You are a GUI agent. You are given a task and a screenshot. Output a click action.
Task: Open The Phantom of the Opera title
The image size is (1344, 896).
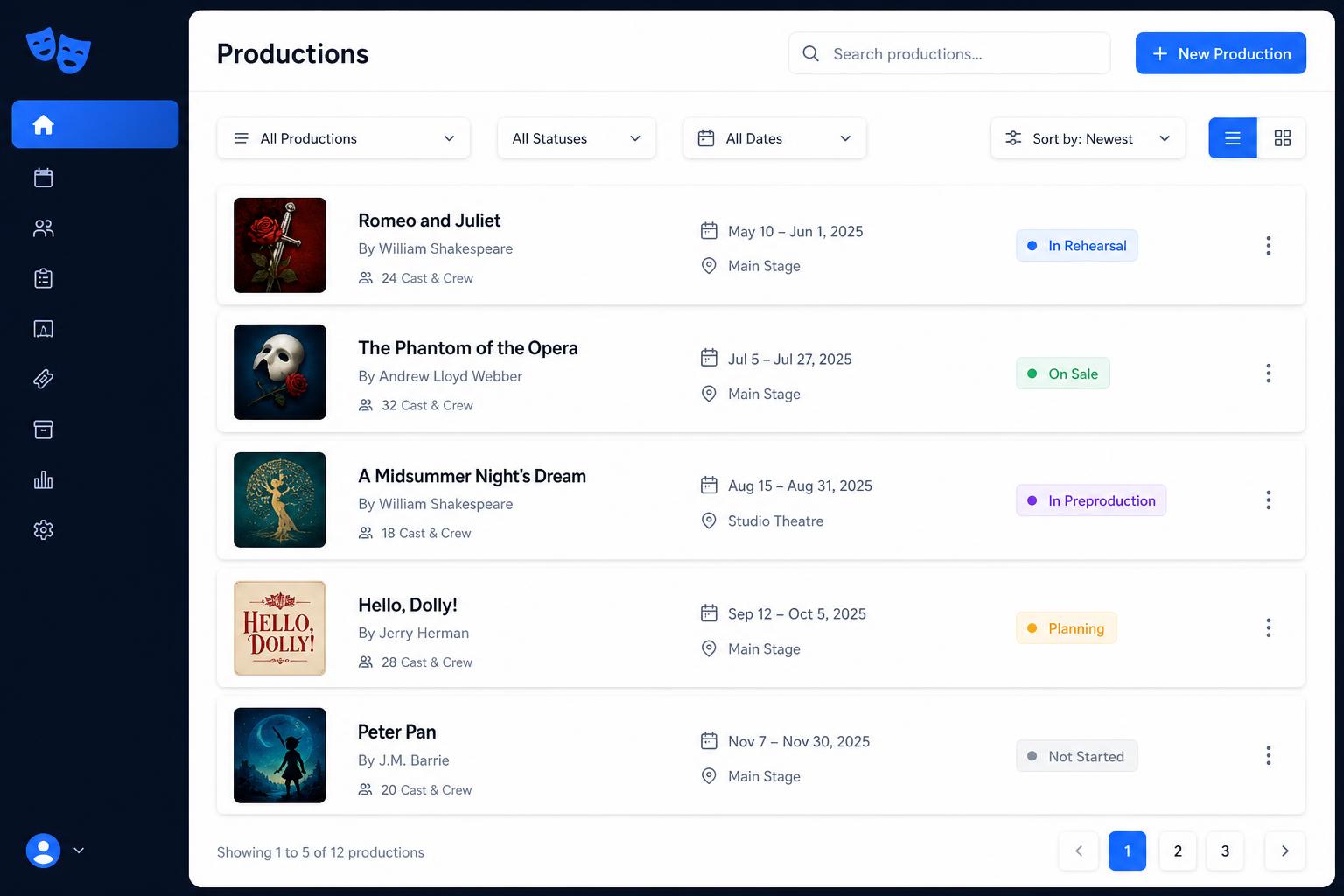click(x=468, y=348)
